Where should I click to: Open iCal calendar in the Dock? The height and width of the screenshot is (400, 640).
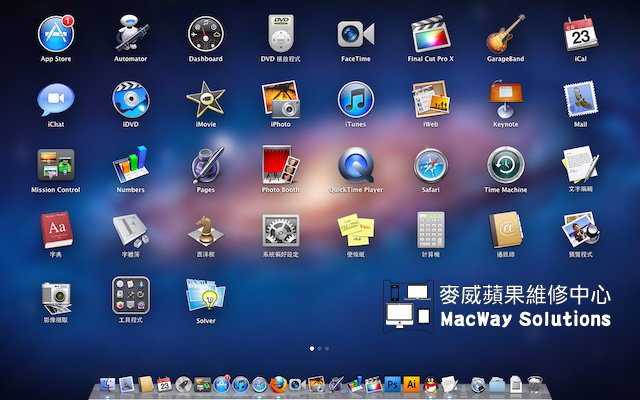(x=164, y=384)
